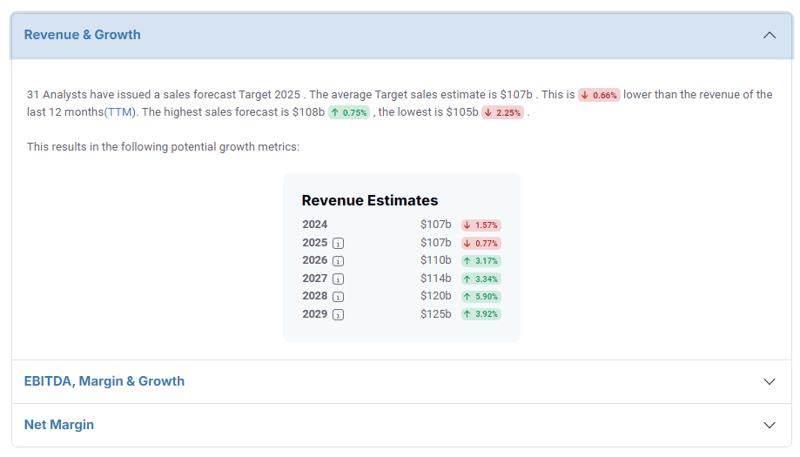Click the 2024 red 1.57% badge
800x457 pixels.
481,225
